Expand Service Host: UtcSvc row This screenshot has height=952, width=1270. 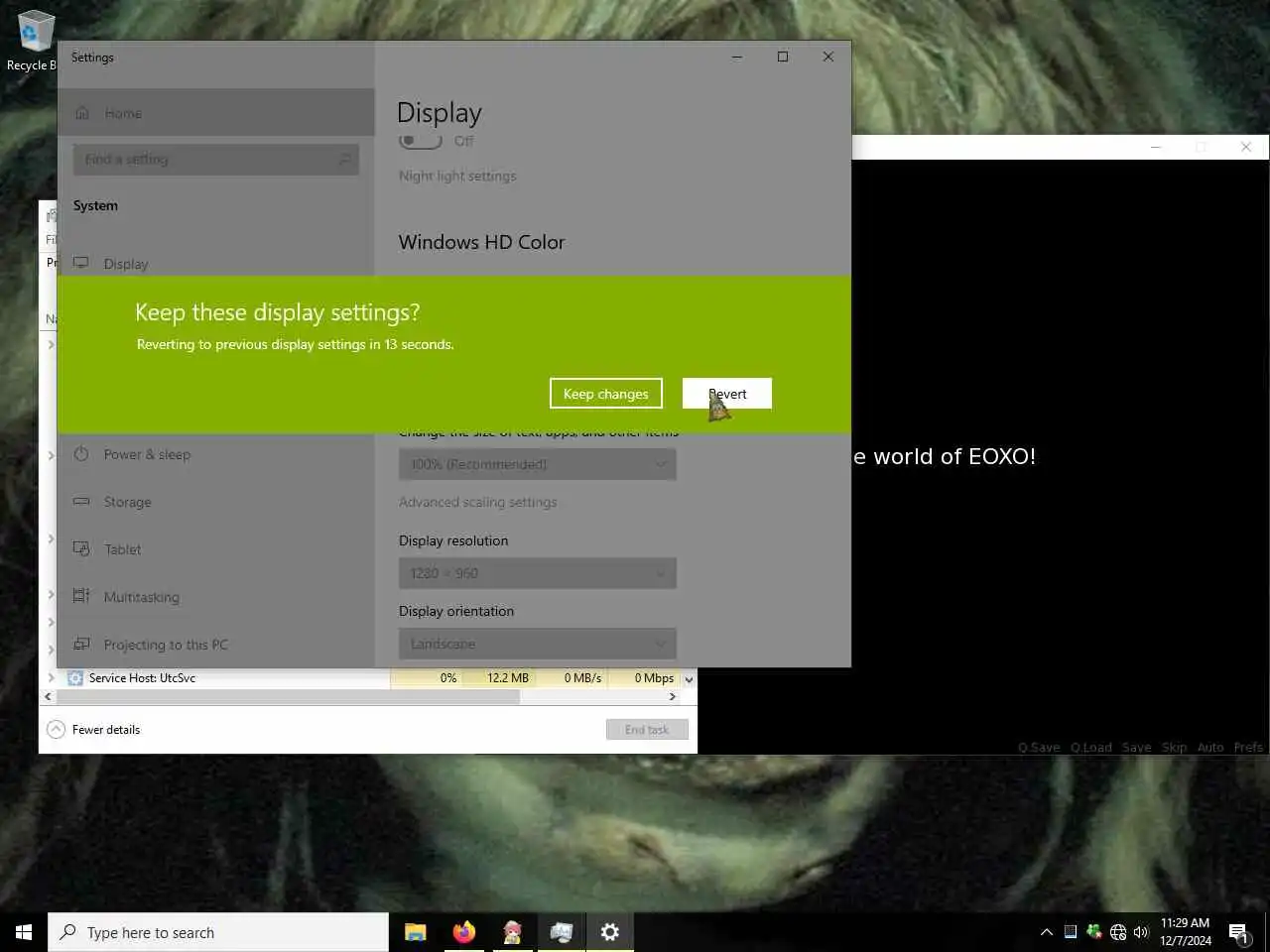coord(51,678)
